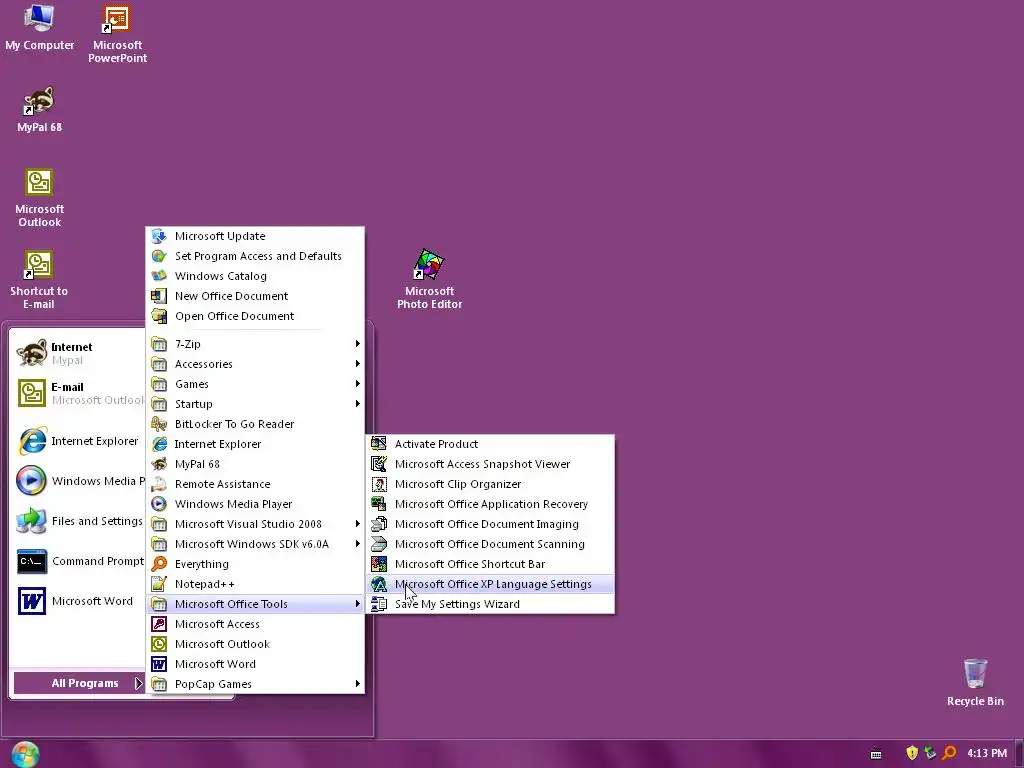The width and height of the screenshot is (1024, 768).
Task: Click the Start orb button
Action: pos(25,754)
